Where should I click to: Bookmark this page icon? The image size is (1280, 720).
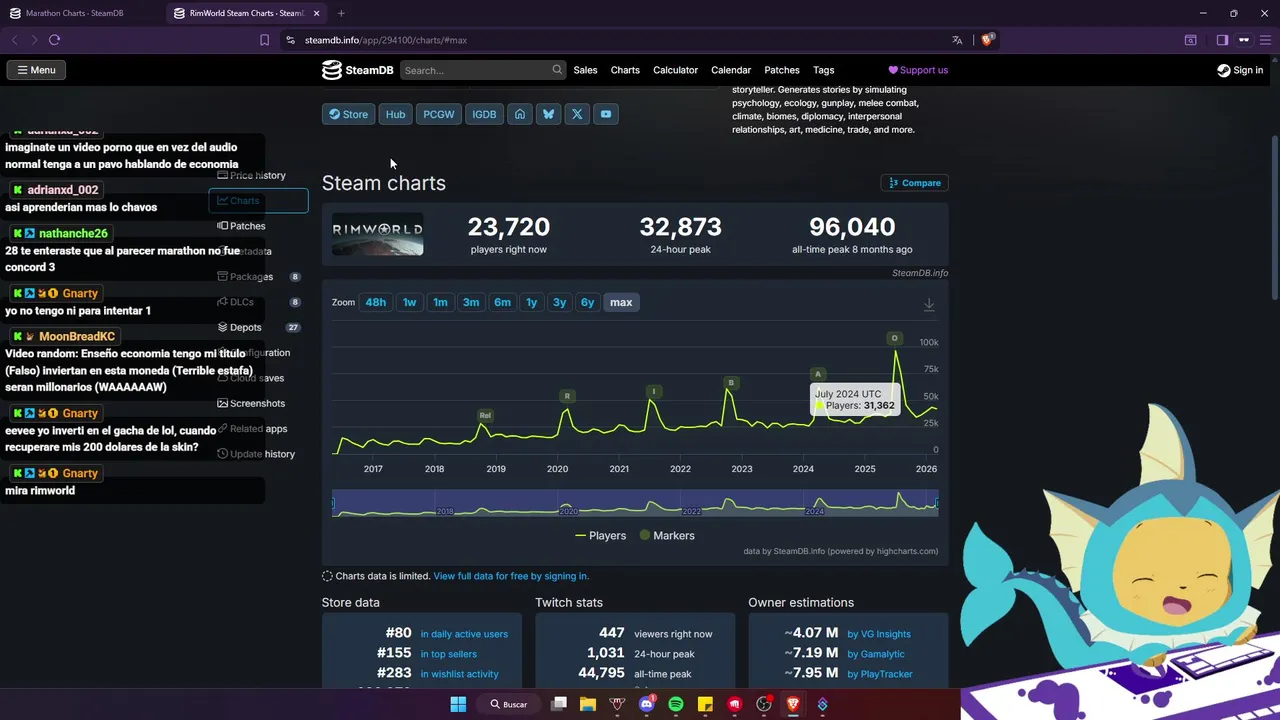[x=264, y=40]
